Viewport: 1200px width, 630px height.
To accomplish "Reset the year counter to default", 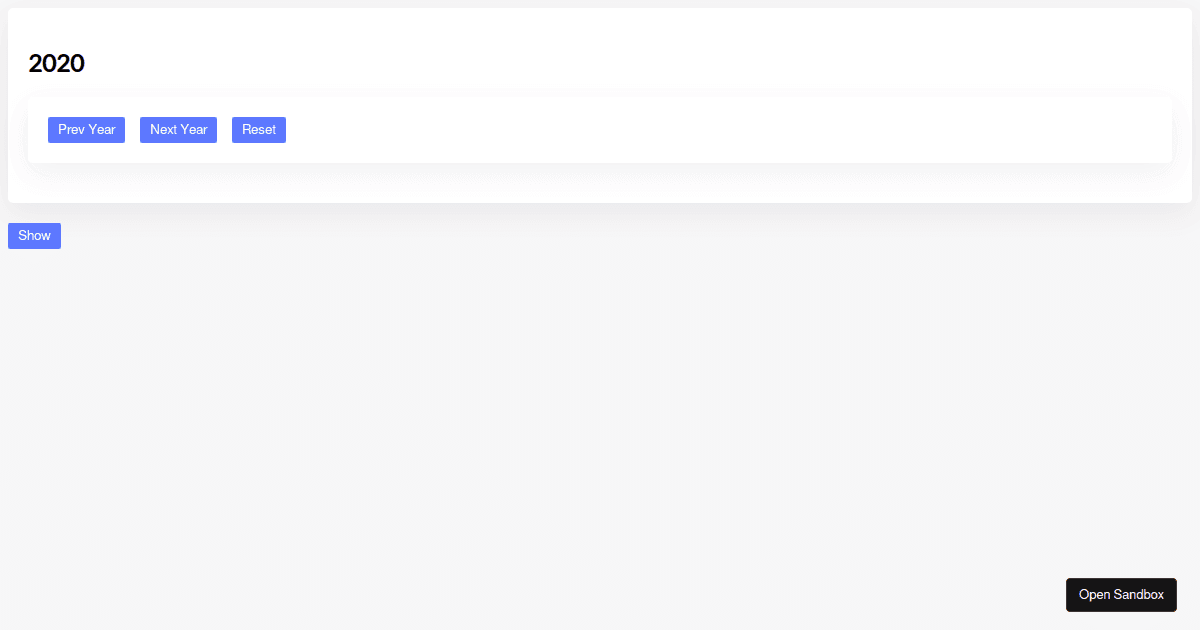I will point(259,130).
